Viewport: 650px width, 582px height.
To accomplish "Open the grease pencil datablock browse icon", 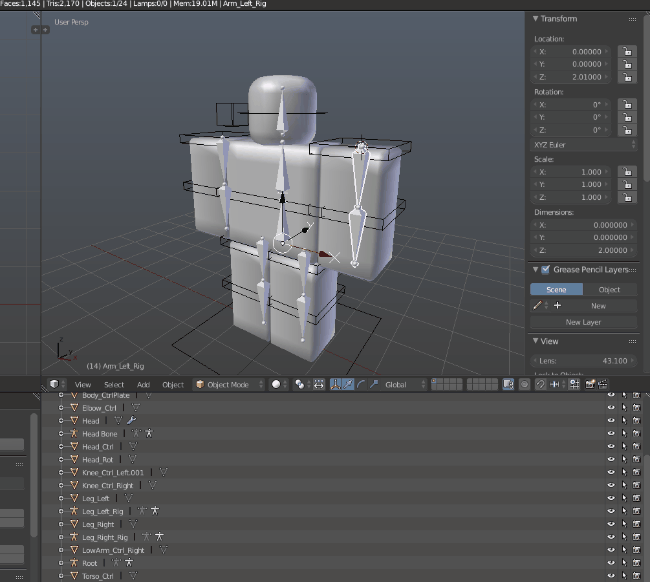I will 541,306.
